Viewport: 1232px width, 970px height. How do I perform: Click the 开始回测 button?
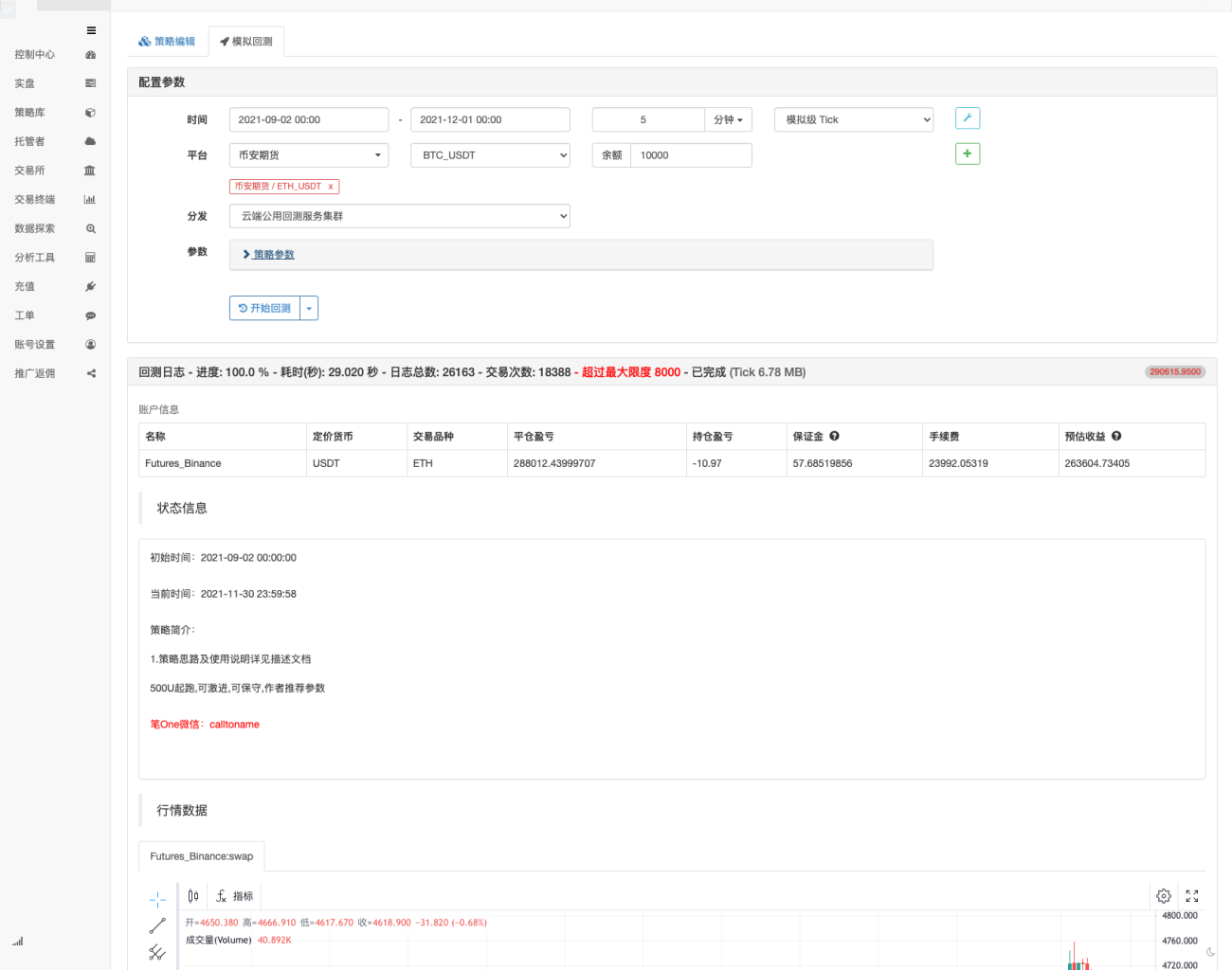click(264, 309)
